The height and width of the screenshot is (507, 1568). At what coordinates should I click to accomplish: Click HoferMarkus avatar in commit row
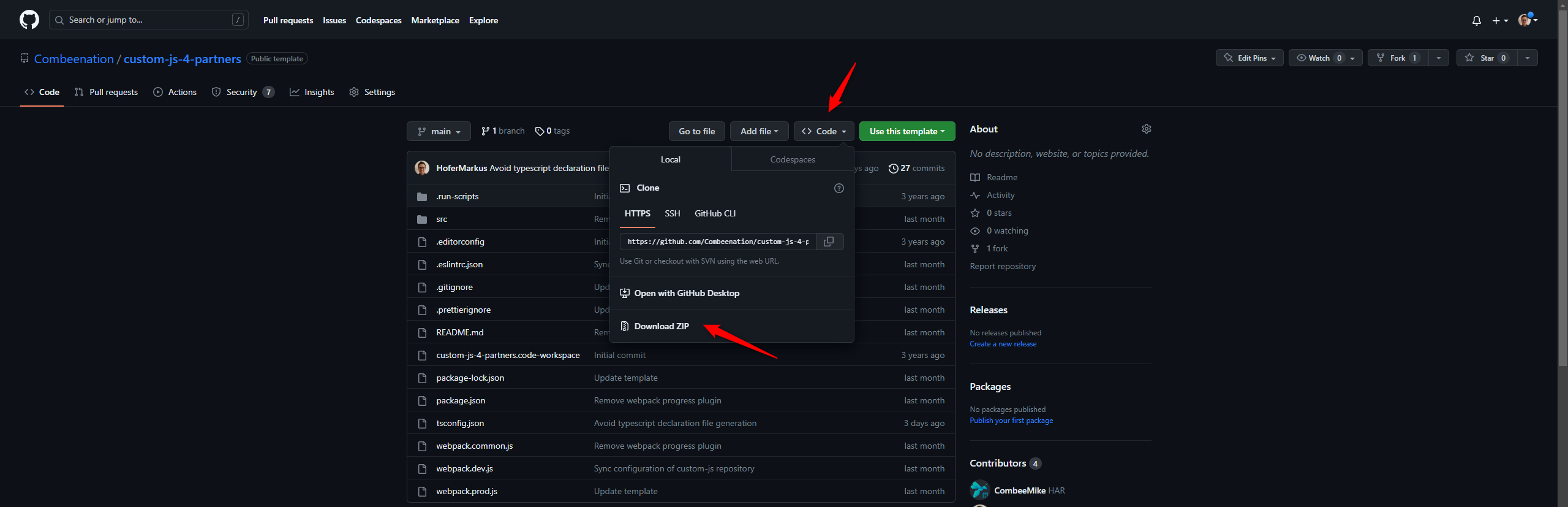[x=422, y=168]
